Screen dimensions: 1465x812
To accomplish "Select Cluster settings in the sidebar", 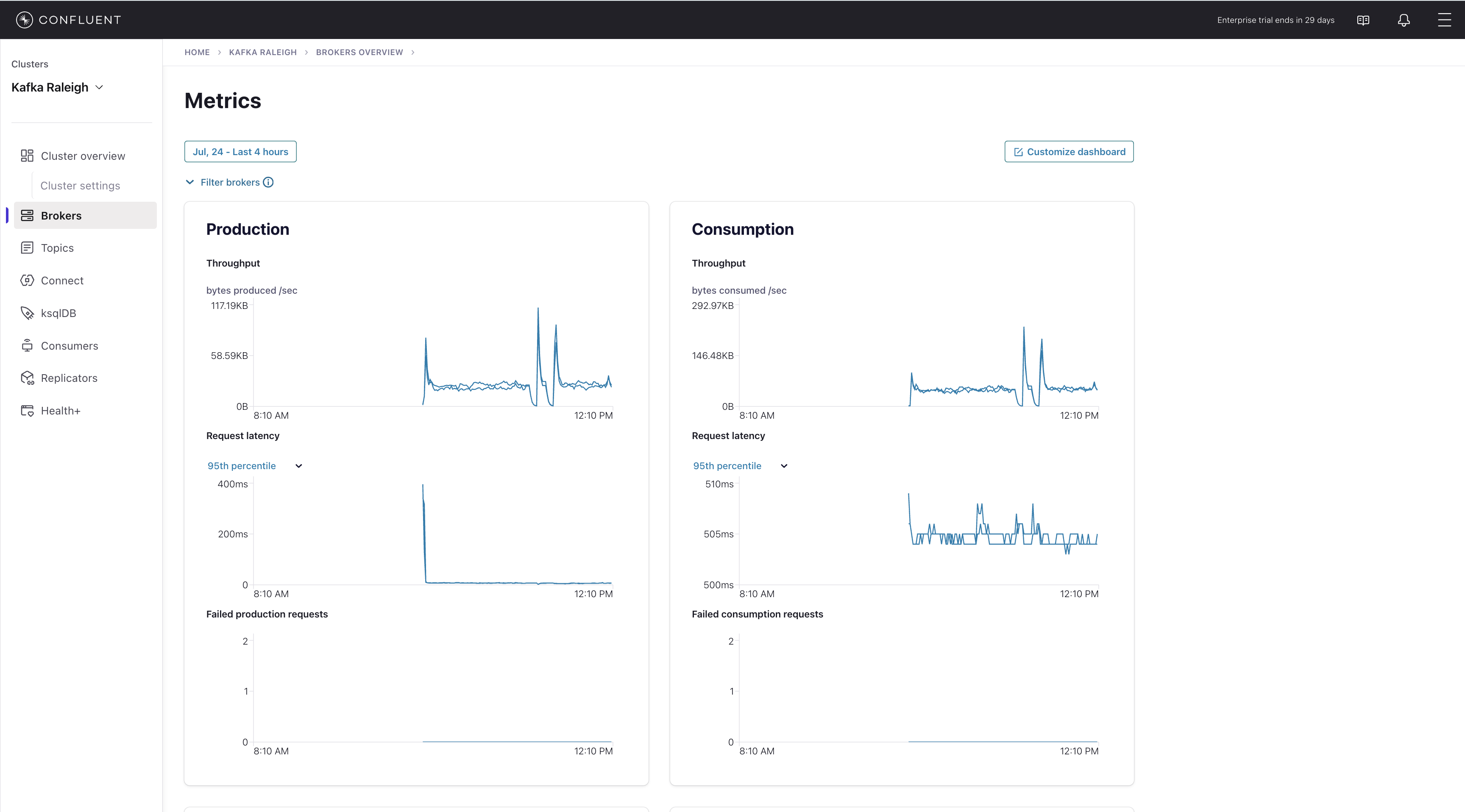I will [80, 186].
